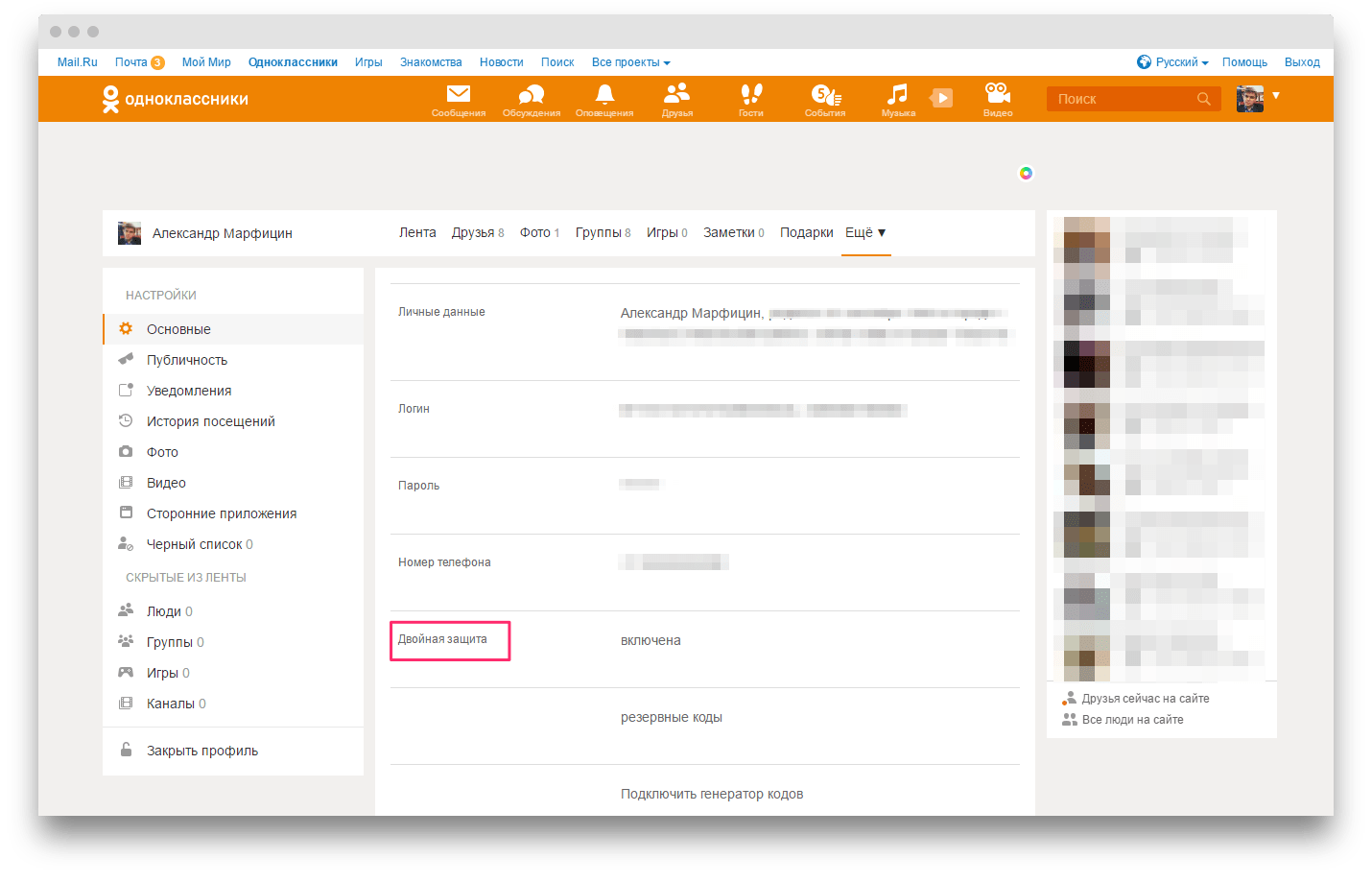
Task: Click the История посещений clock icon
Action: point(126,420)
